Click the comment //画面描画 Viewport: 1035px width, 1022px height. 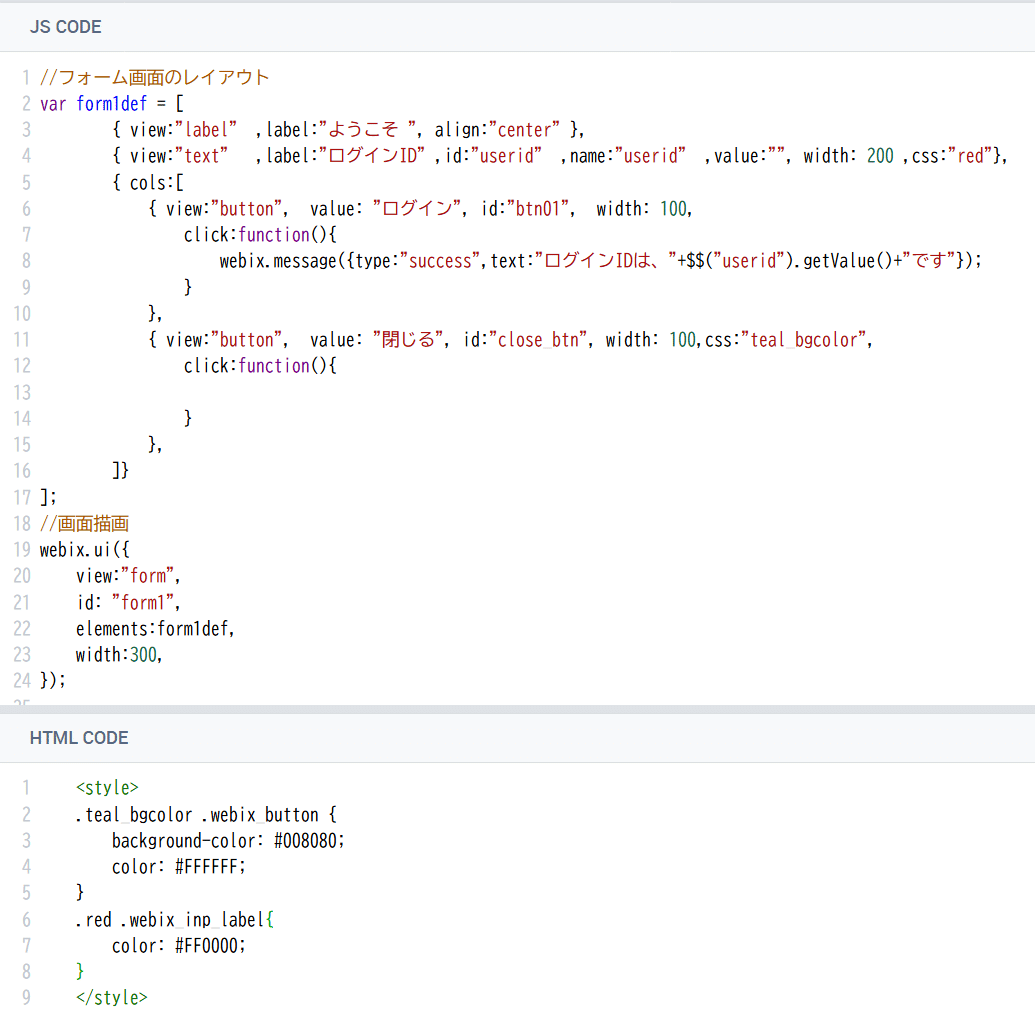pos(84,523)
